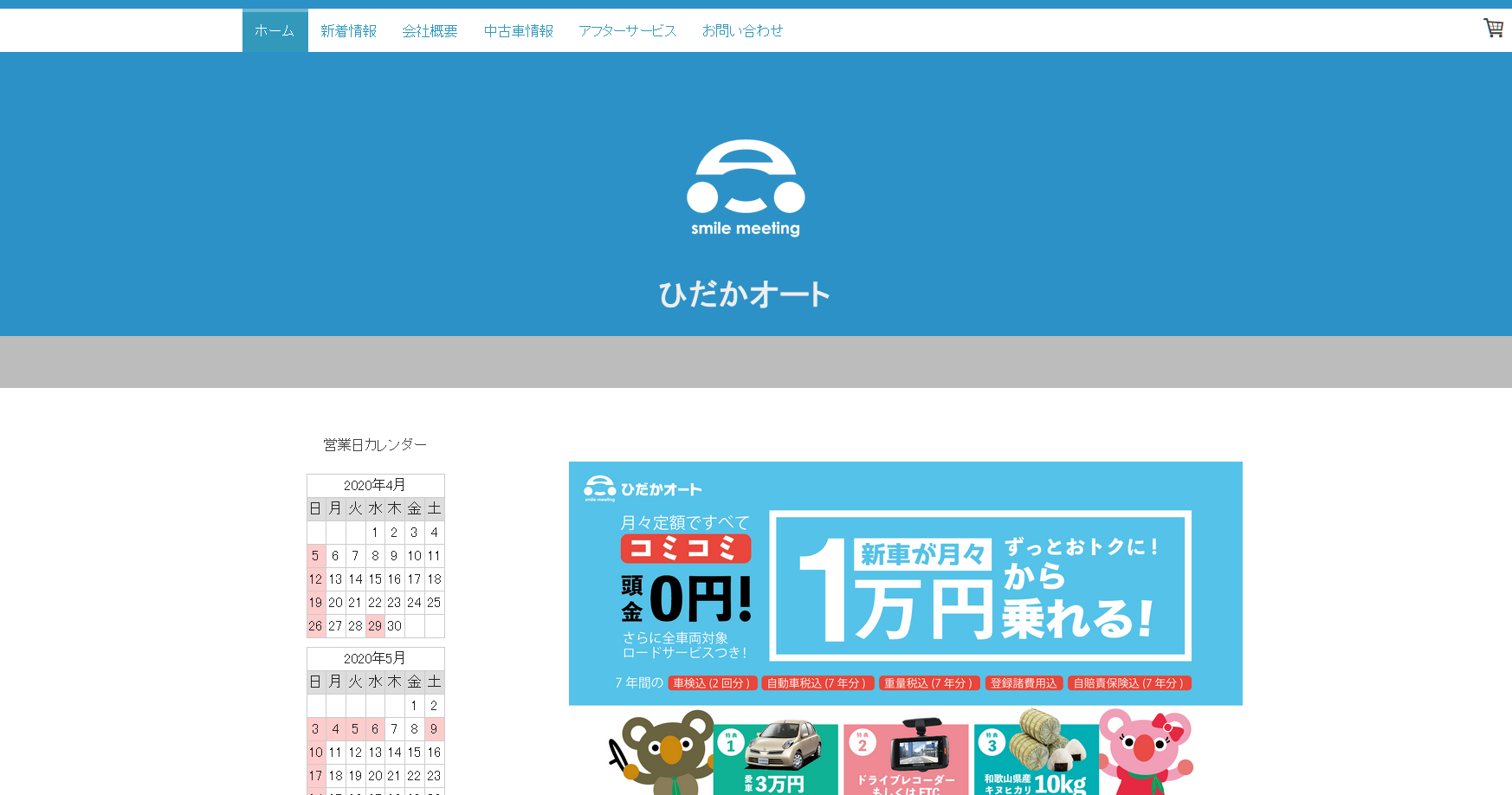The image size is (1512, 795).
Task: Select the ひだかオート logo on the banner
Action: pyautogui.click(x=644, y=488)
